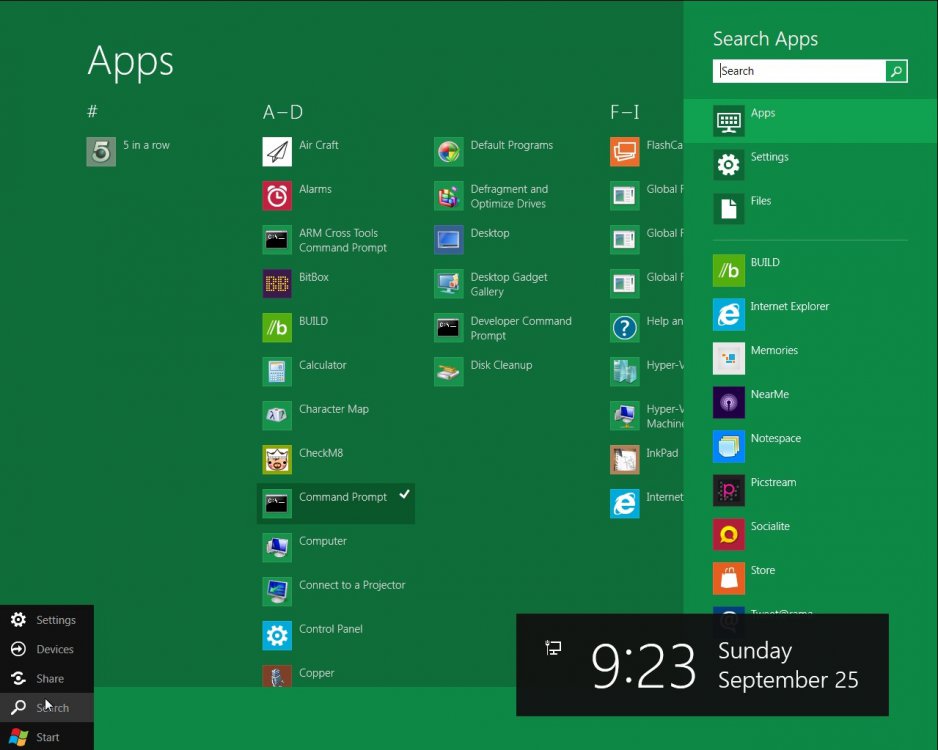The image size is (938, 750).
Task: Click the Start button with Windows logo
Action: click(47, 737)
